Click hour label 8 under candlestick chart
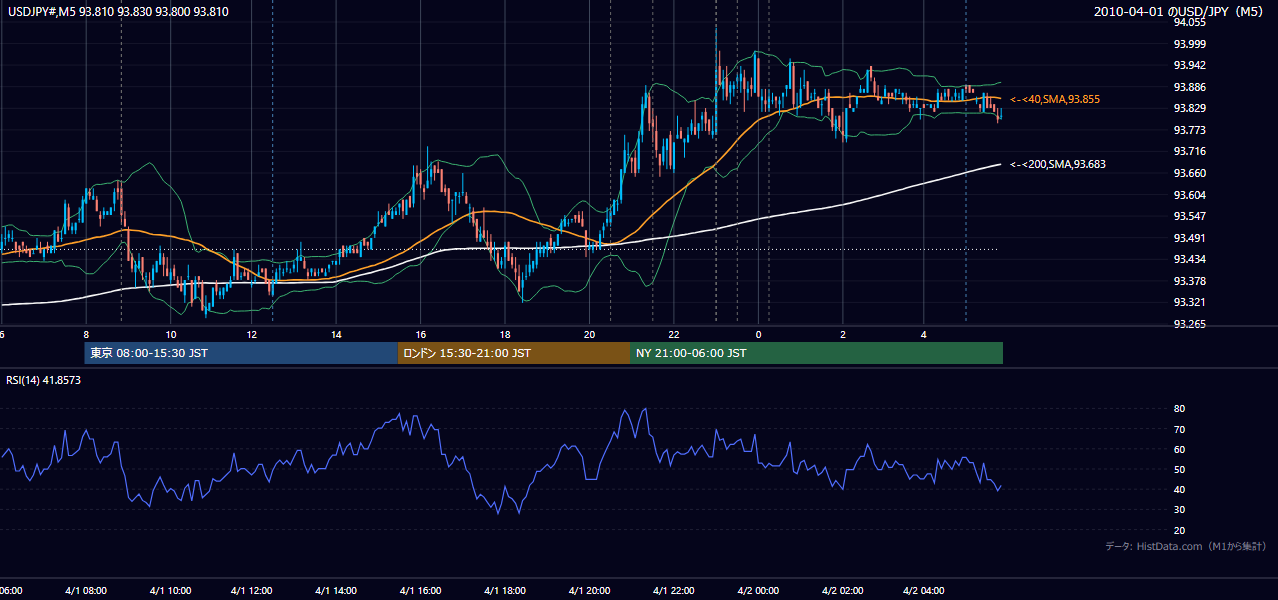This screenshot has height=600, width=1278. tap(86, 334)
